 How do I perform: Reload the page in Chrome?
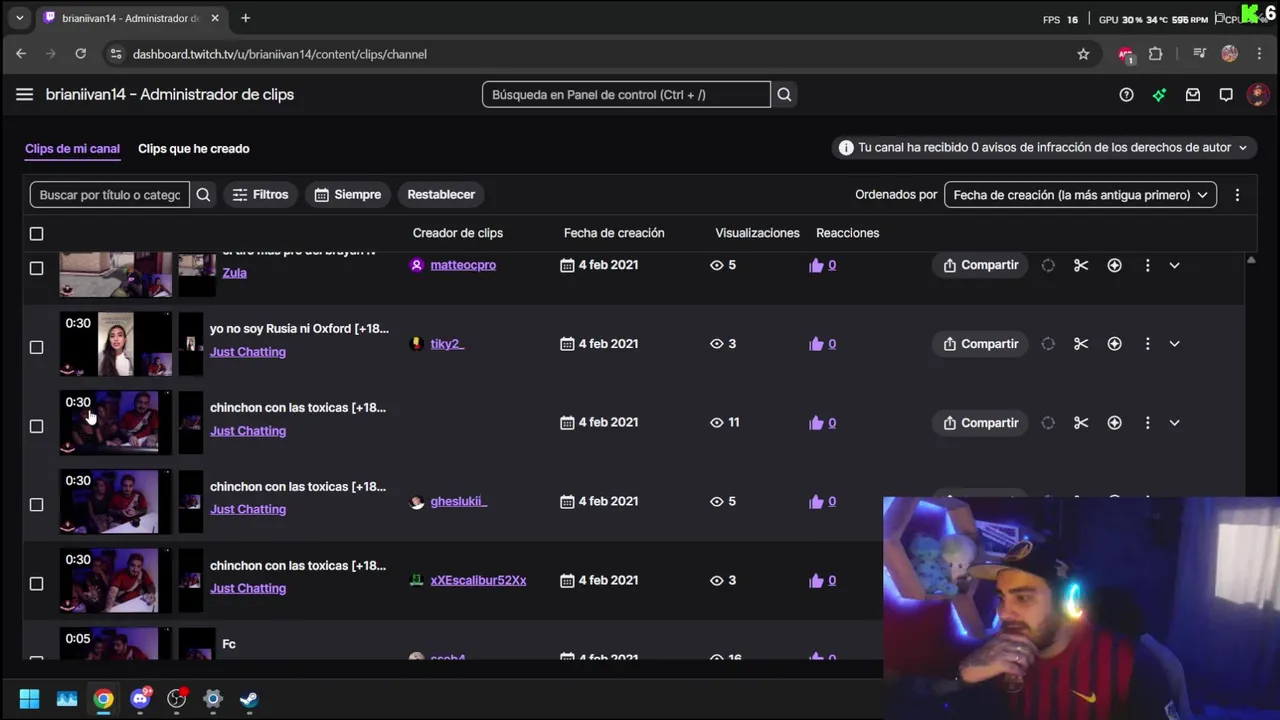[x=81, y=54]
